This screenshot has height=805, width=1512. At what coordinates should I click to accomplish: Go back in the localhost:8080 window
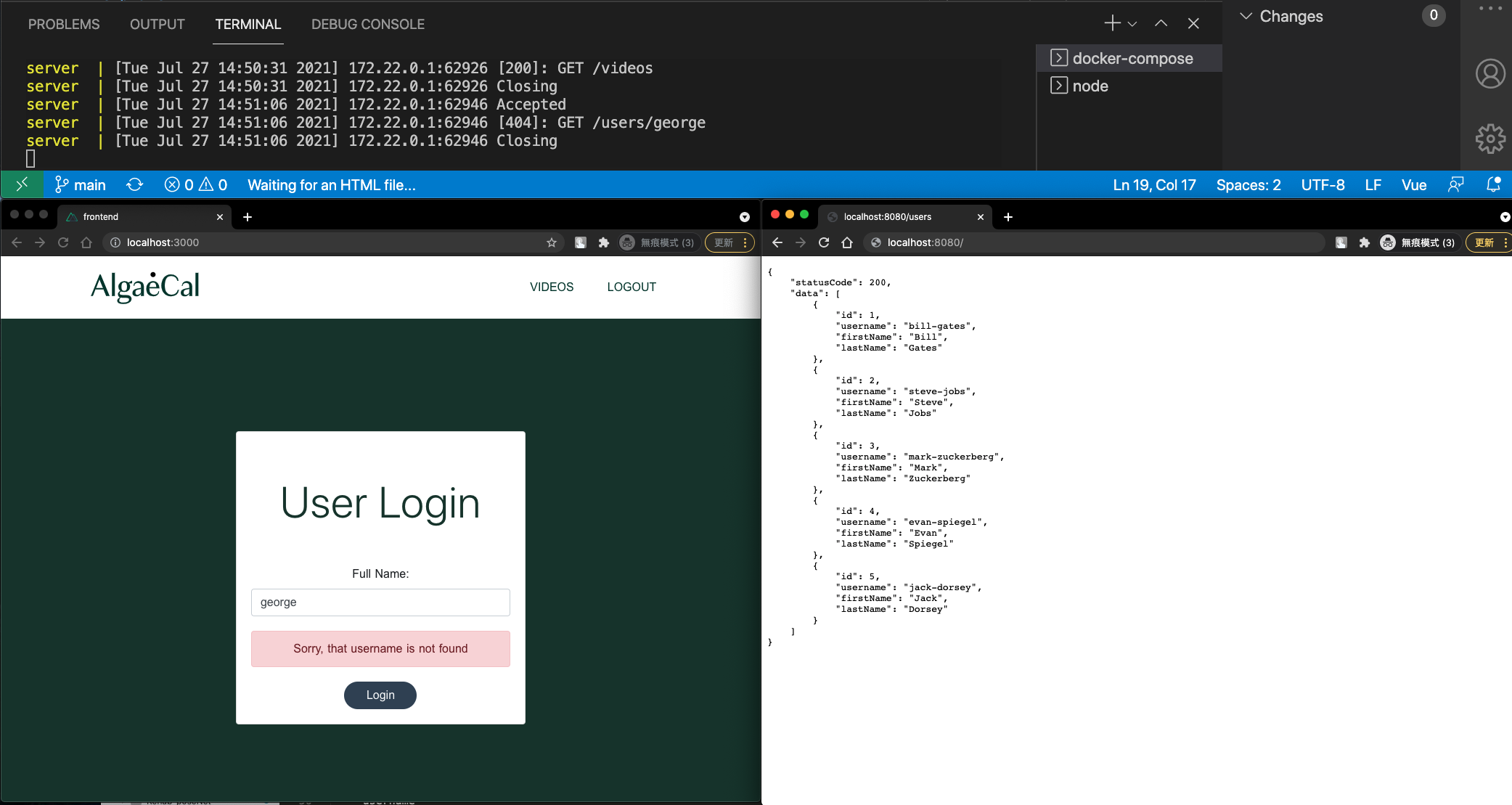[777, 242]
